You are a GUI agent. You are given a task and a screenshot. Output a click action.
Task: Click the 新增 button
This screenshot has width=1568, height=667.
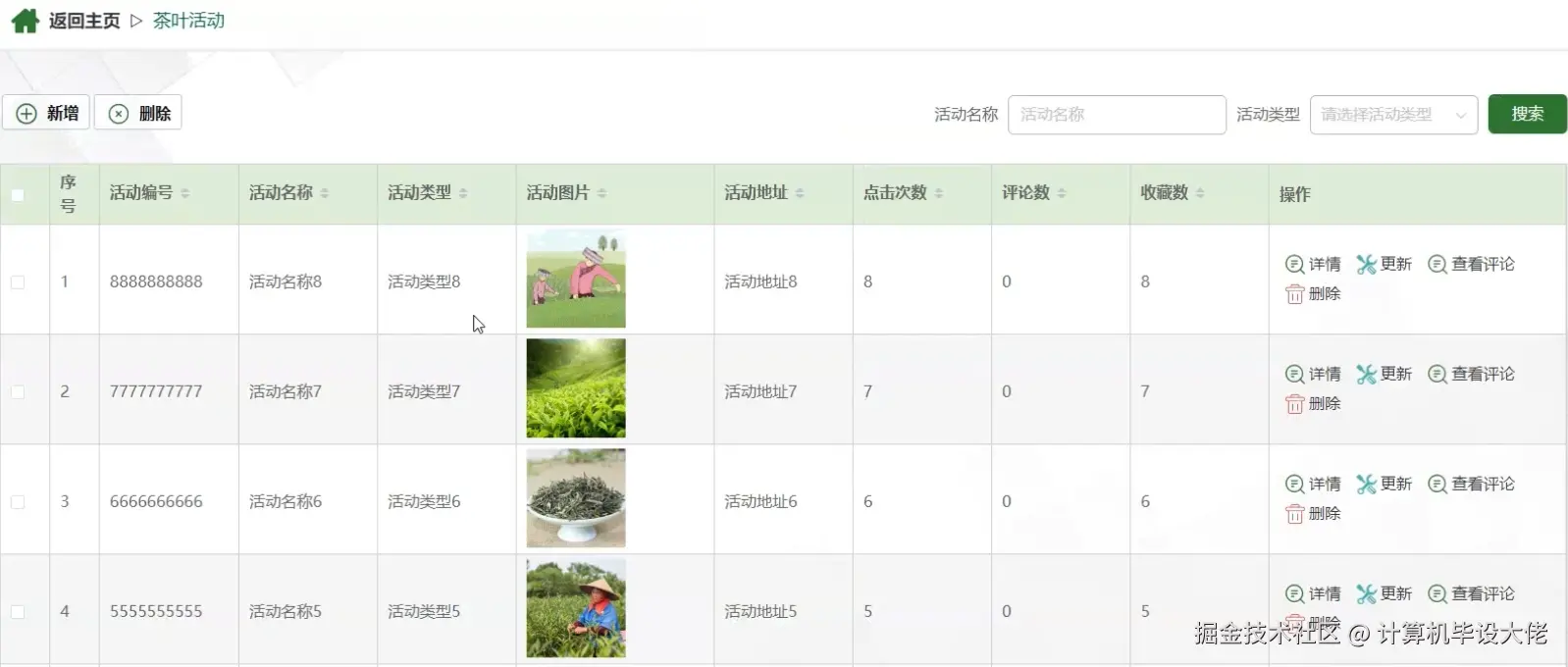coord(46,113)
